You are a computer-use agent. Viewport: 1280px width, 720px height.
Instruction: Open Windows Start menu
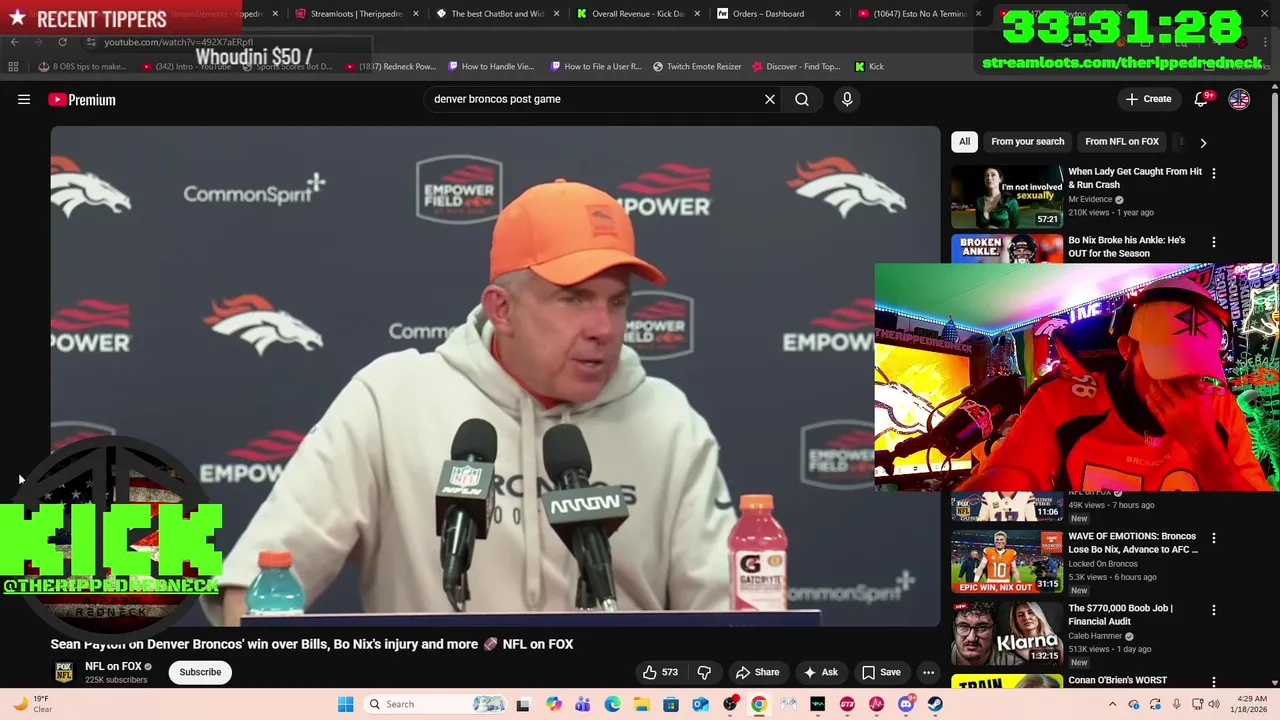click(345, 704)
